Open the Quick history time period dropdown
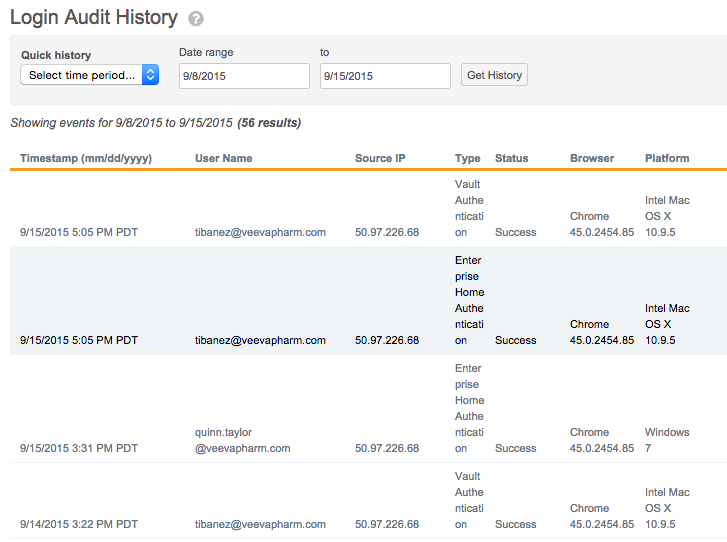 point(89,75)
